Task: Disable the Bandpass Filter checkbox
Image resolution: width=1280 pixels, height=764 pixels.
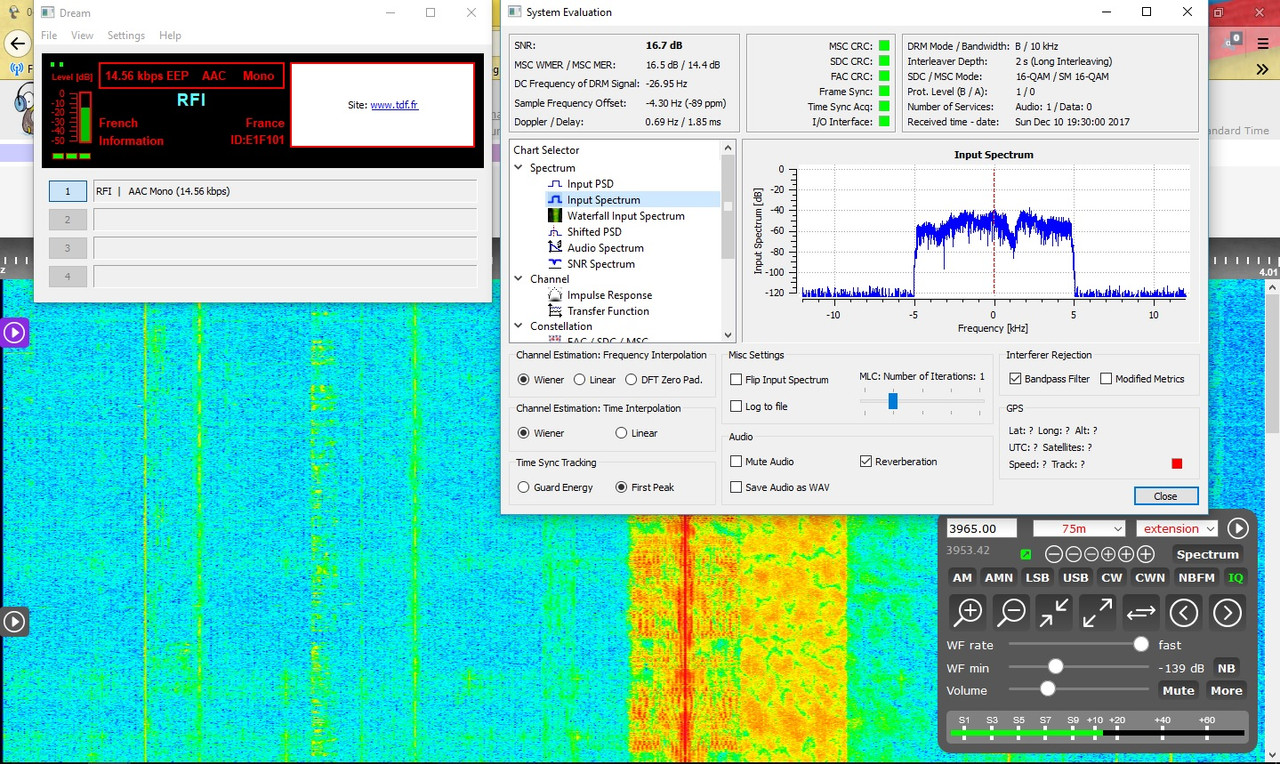Action: click(x=1016, y=378)
